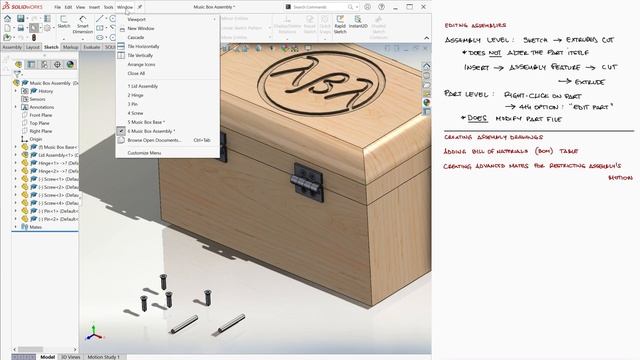The image size is (640, 360).
Task: Open the Motion Study 1 bottom tab
Action: pos(104,357)
